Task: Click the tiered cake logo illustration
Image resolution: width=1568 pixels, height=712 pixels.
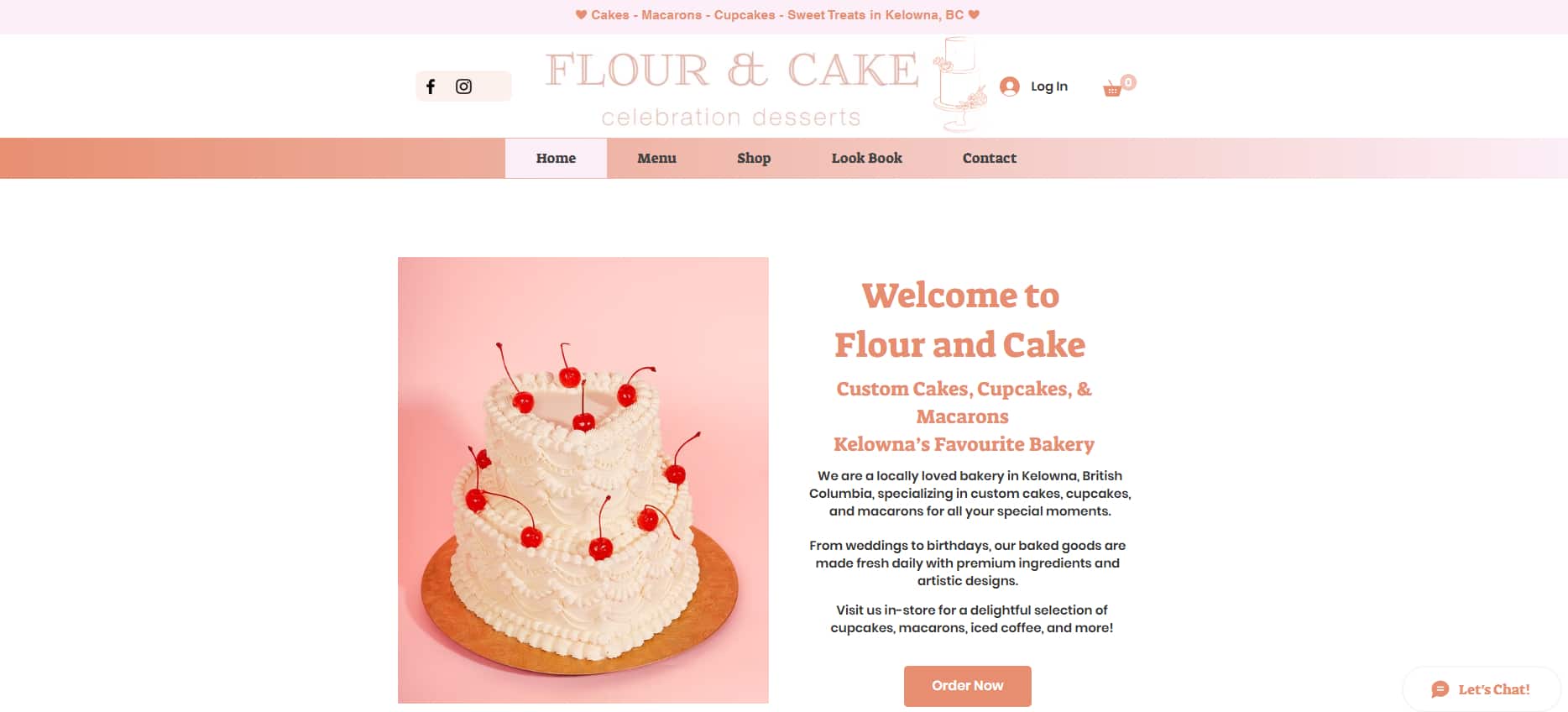Action: point(959,84)
